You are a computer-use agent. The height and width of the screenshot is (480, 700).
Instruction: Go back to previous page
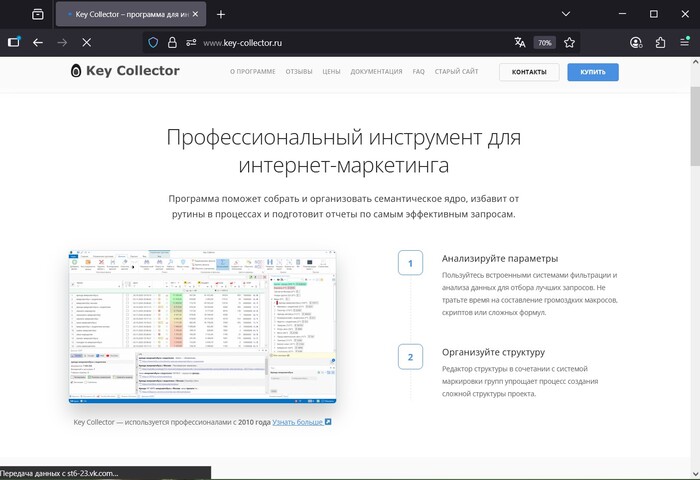[x=38, y=42]
